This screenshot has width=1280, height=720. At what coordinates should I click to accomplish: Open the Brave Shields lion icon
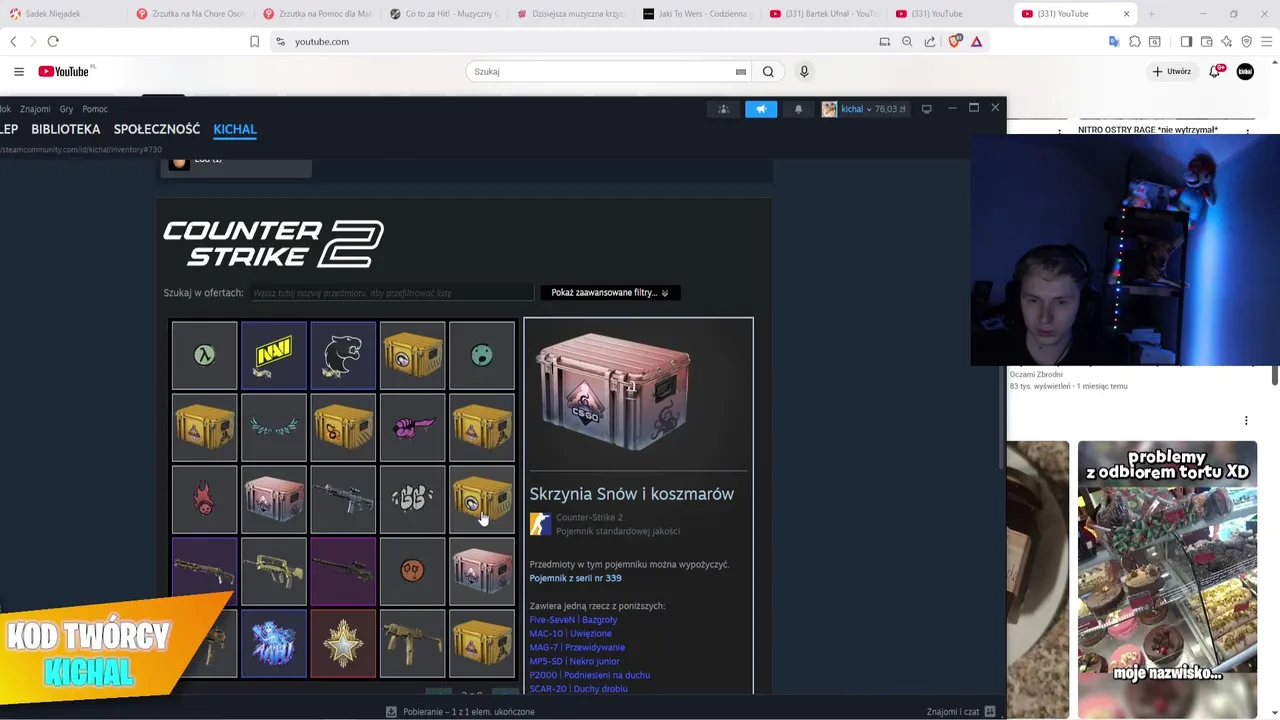[x=955, y=41]
